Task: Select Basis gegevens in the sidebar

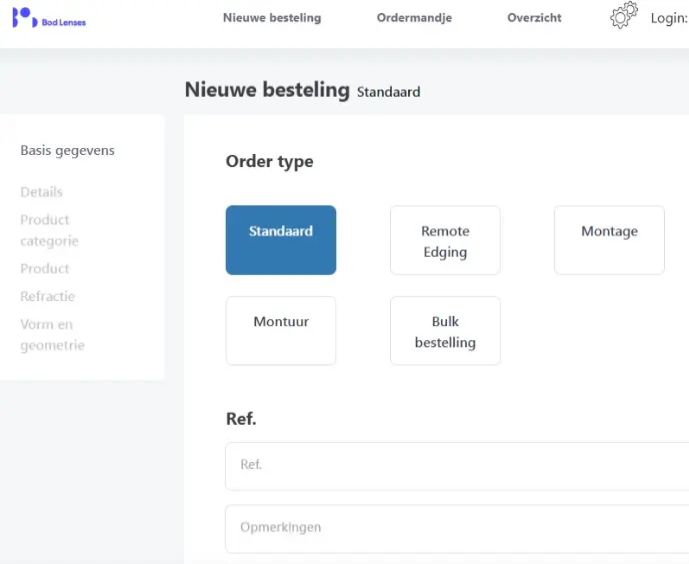Action: tap(67, 151)
